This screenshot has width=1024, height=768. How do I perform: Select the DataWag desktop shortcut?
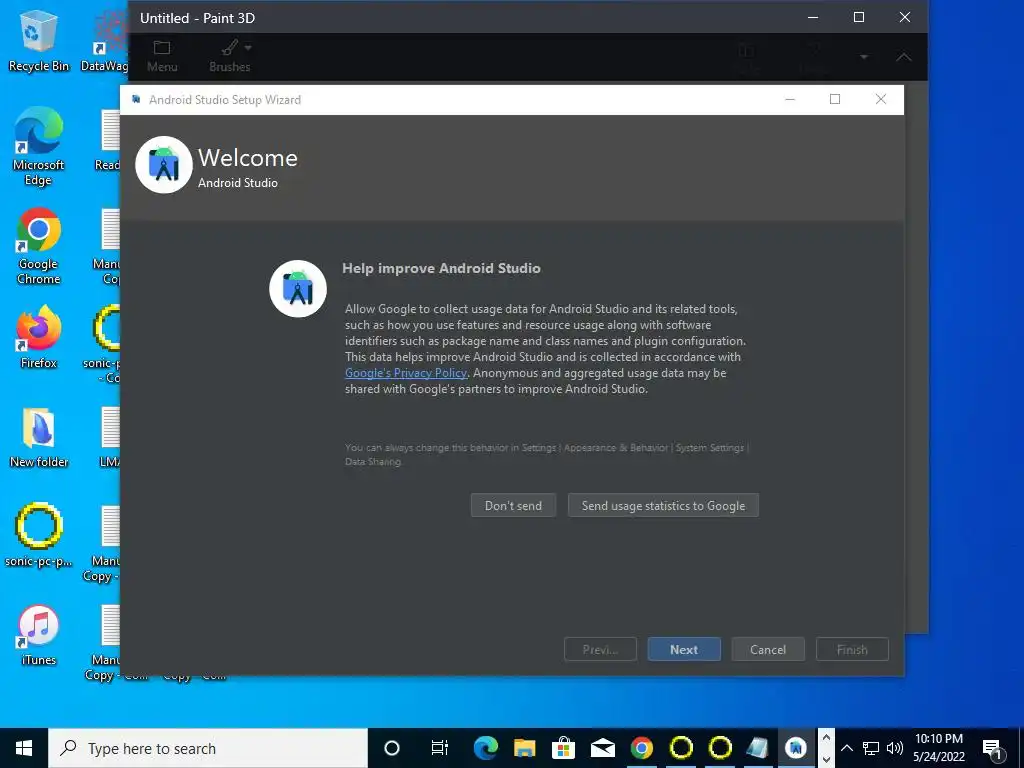click(x=104, y=40)
